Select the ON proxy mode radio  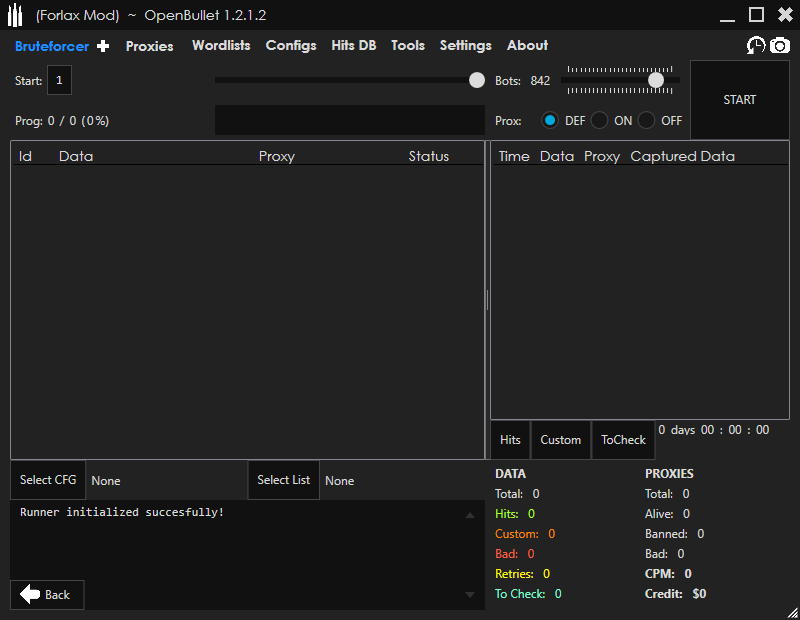(599, 120)
